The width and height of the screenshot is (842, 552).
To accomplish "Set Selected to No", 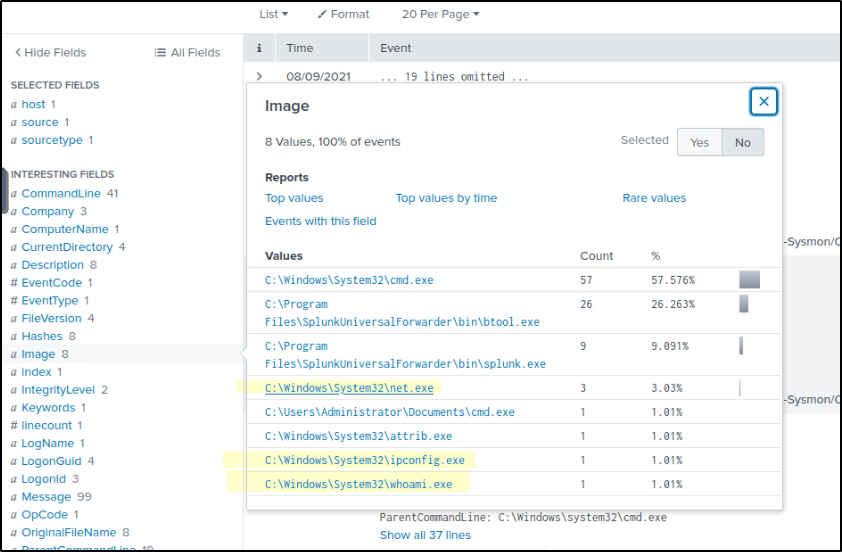I will click(743, 142).
